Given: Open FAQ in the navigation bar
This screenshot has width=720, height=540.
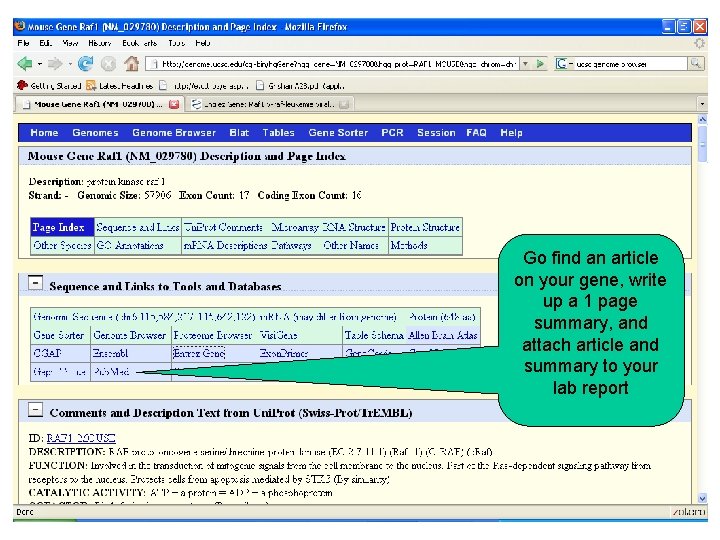Looking at the screenshot, I should [x=476, y=133].
